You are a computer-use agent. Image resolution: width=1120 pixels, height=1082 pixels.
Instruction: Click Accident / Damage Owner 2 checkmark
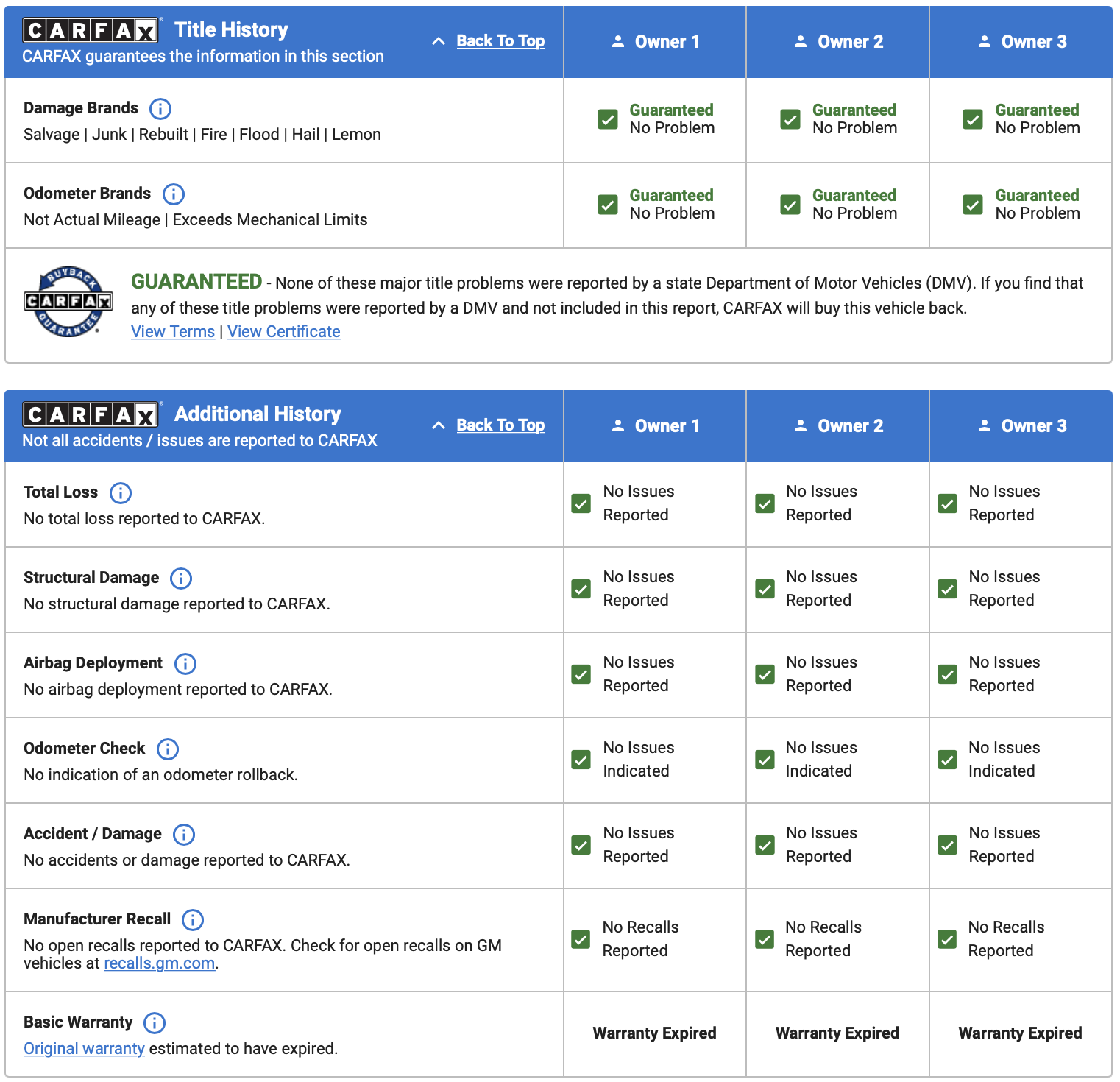[x=765, y=845]
